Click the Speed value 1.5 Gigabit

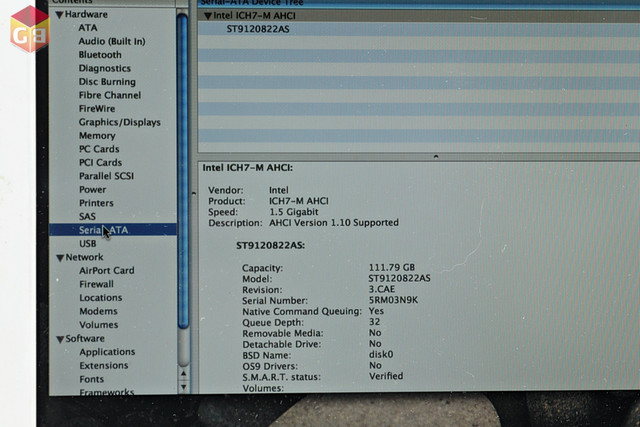pos(294,212)
